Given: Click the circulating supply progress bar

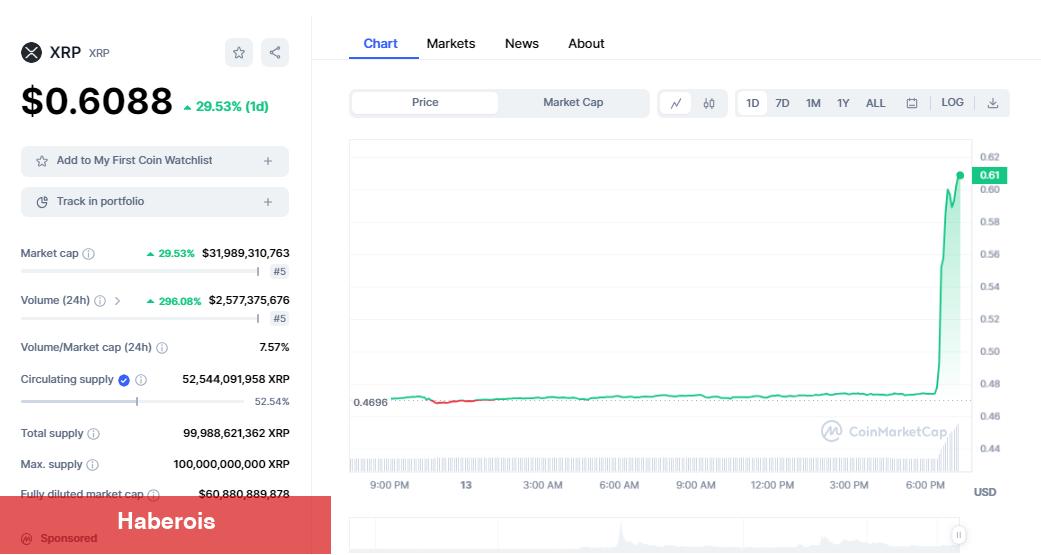Looking at the screenshot, I should (133, 402).
